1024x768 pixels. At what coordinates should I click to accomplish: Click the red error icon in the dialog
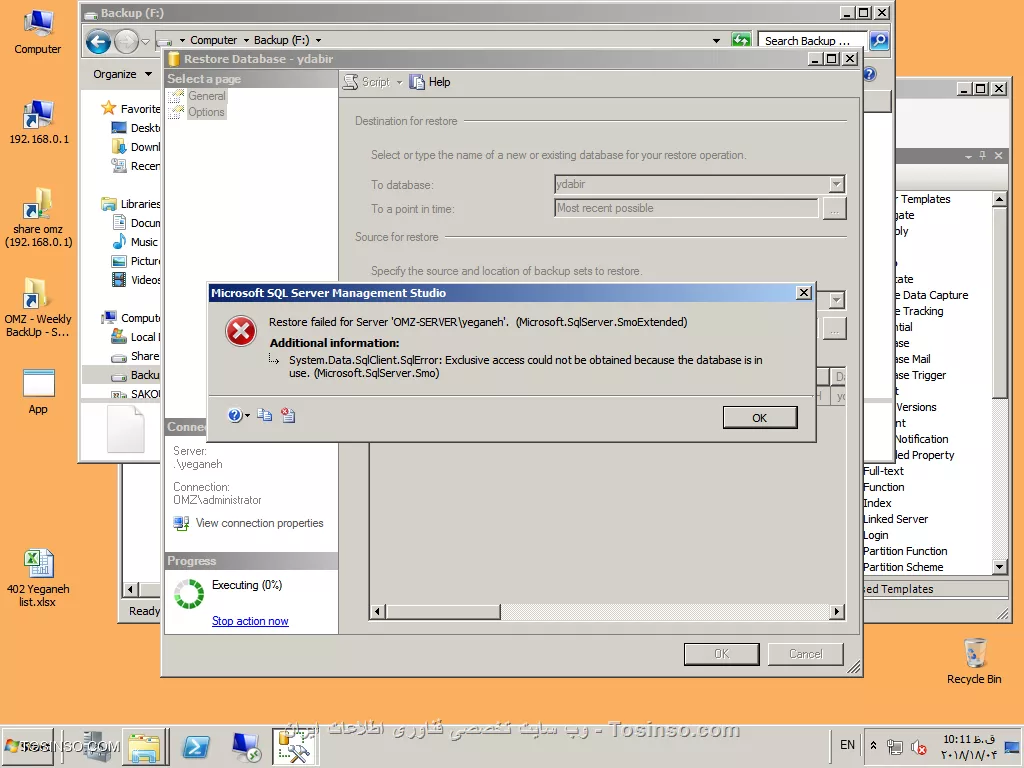pyautogui.click(x=241, y=331)
